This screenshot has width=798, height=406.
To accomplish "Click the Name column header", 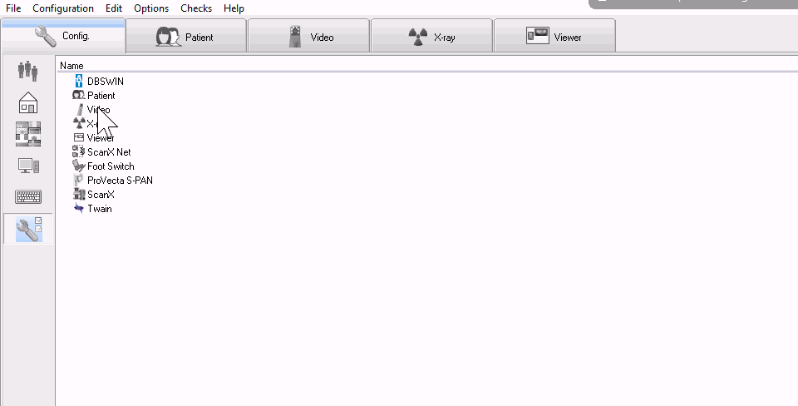I will (x=71, y=66).
